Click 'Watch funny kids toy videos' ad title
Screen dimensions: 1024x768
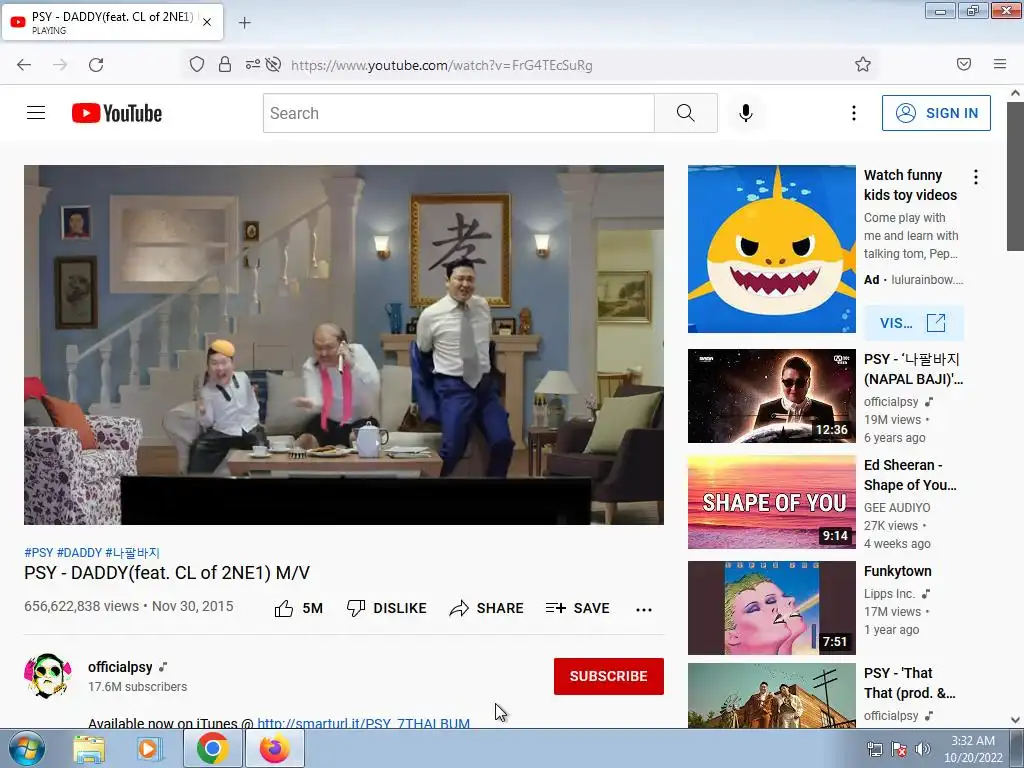click(x=910, y=185)
